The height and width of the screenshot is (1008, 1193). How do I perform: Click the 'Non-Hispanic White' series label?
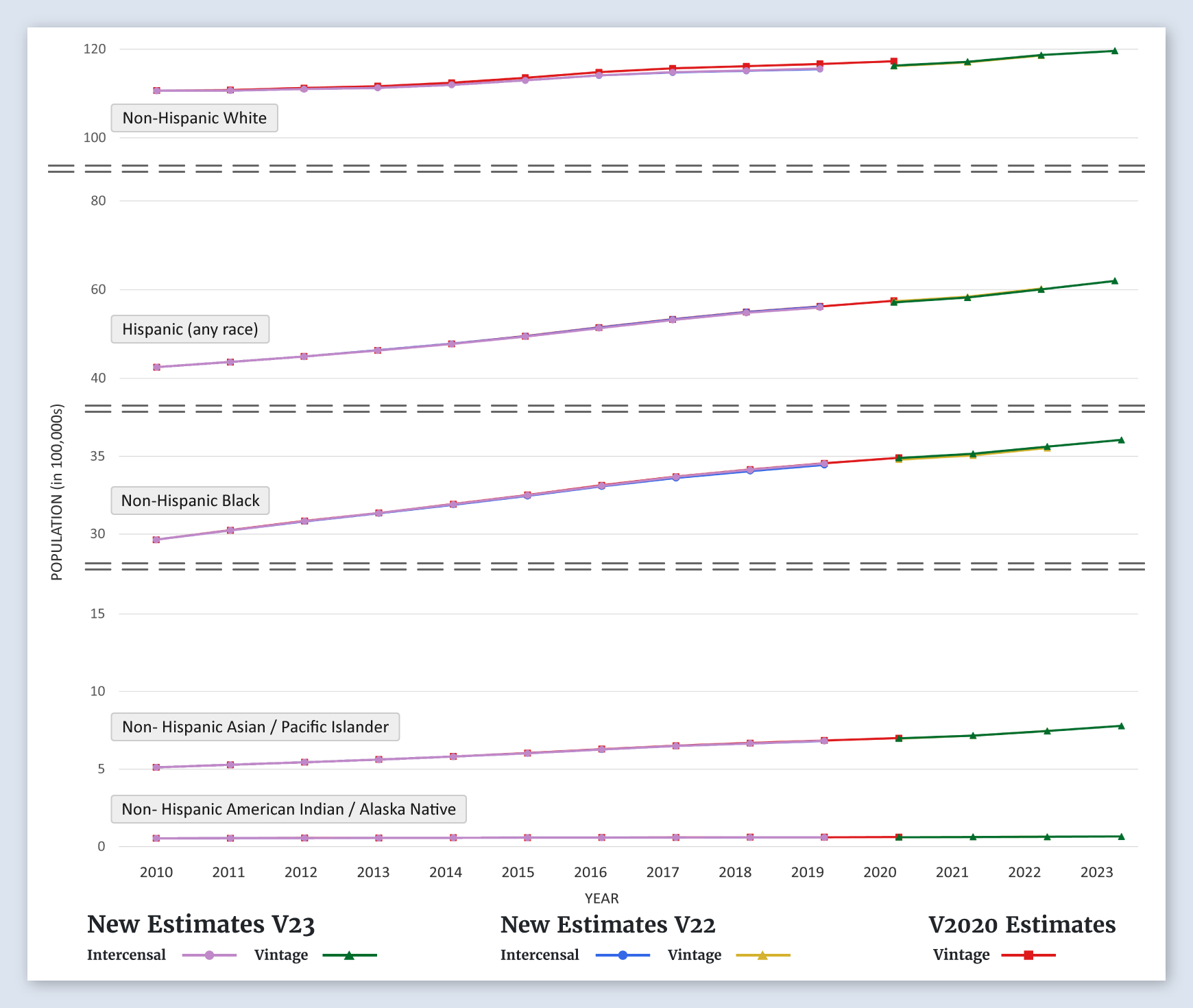click(x=194, y=118)
